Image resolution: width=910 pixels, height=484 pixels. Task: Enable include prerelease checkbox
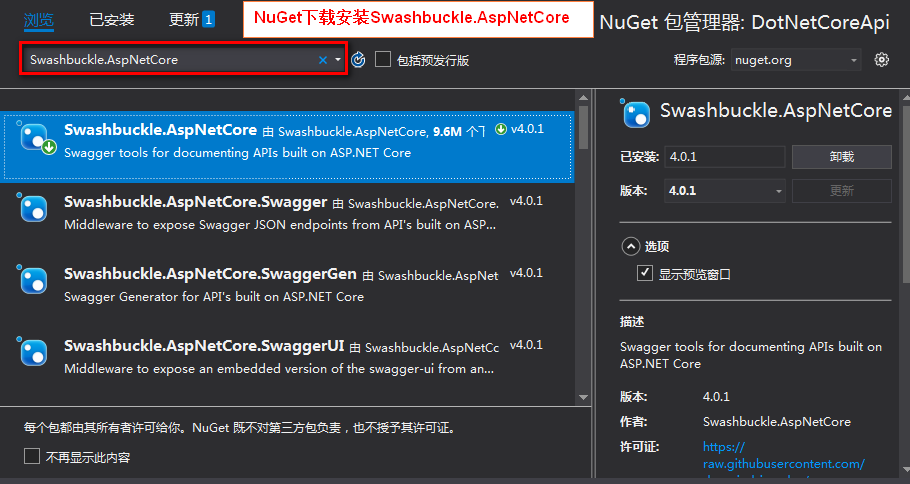coord(382,59)
